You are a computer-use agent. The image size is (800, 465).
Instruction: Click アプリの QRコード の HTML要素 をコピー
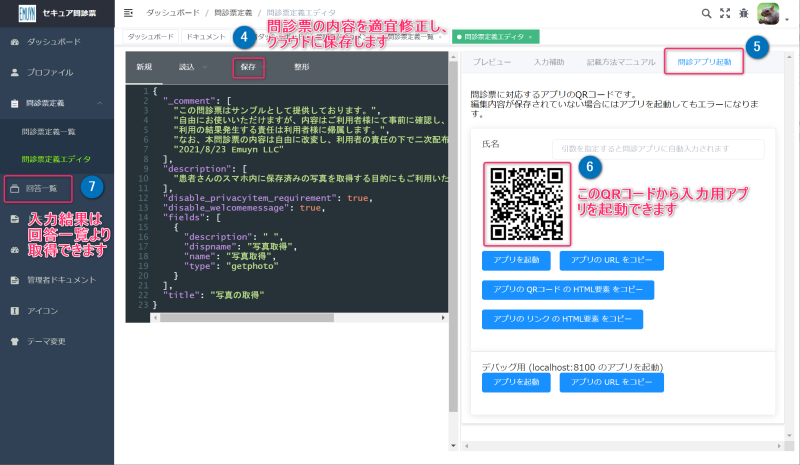[568, 290]
